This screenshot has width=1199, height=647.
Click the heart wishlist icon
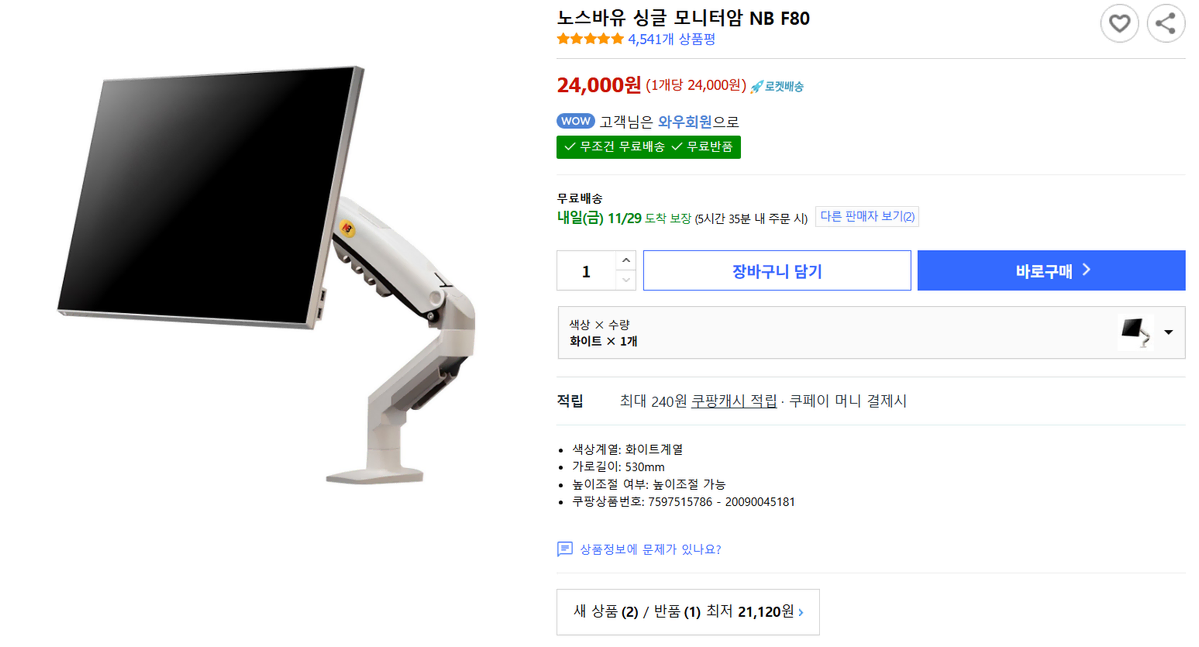(x=1119, y=24)
